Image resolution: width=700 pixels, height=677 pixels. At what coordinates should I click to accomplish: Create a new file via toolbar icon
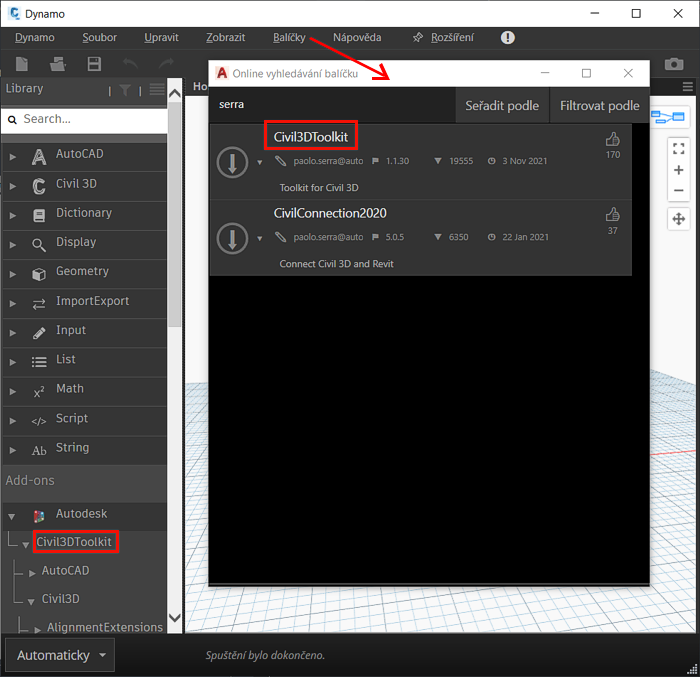[21, 64]
